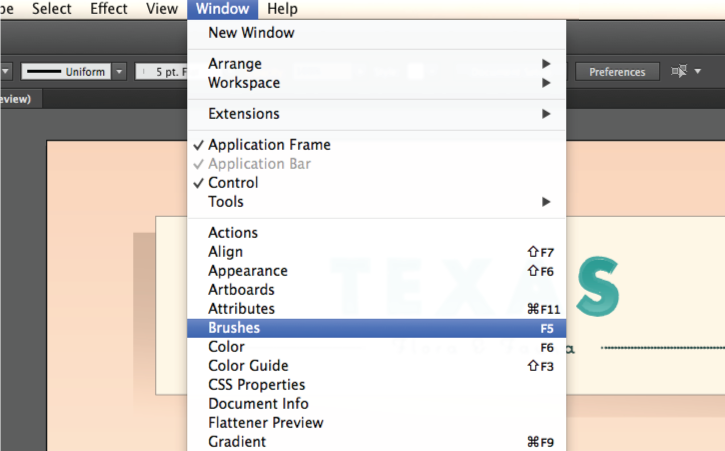Click the Preferences button
This screenshot has height=451, width=725.
[x=617, y=72]
